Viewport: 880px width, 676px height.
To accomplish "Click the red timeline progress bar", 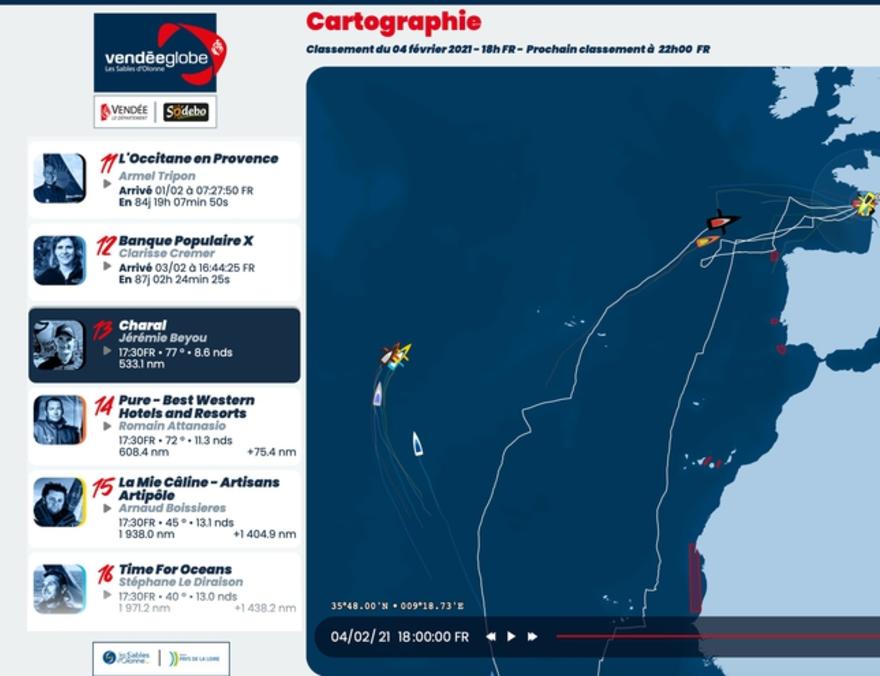I will coord(718,636).
